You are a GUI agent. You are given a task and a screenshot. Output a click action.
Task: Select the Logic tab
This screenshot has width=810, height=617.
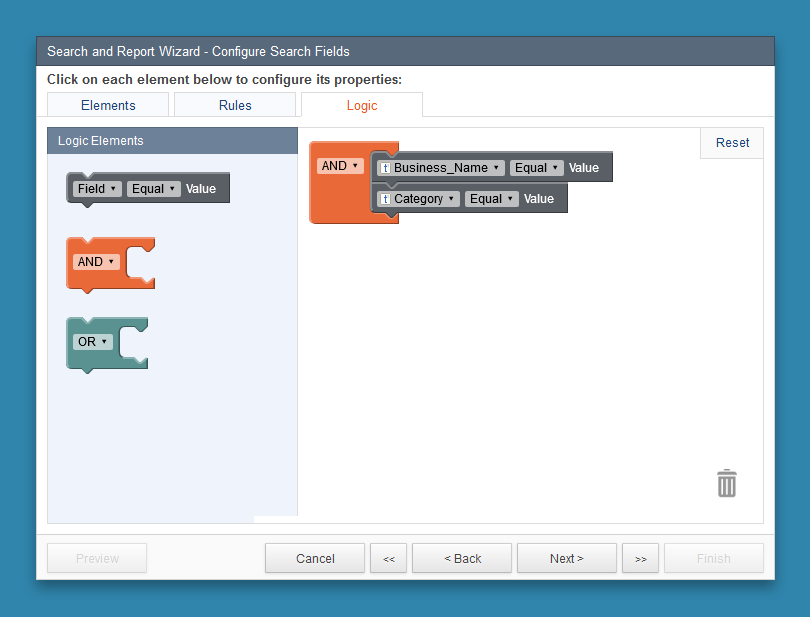coord(361,104)
